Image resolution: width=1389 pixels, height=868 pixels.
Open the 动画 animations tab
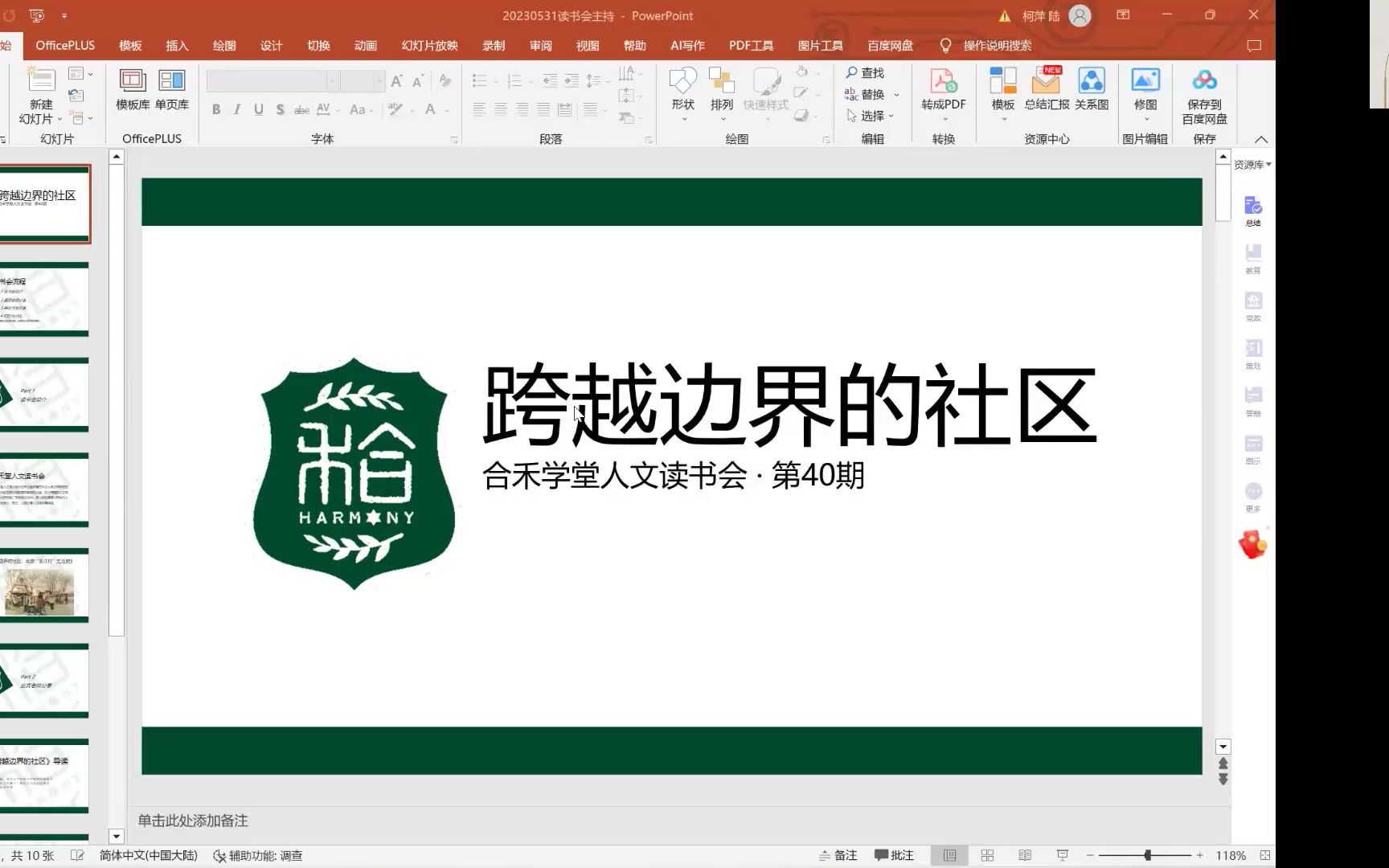coord(365,46)
